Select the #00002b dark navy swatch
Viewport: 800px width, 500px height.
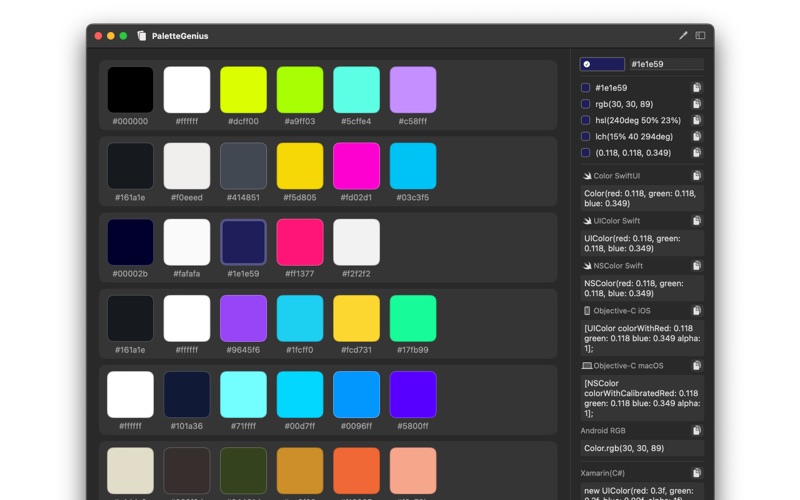[x=130, y=242]
